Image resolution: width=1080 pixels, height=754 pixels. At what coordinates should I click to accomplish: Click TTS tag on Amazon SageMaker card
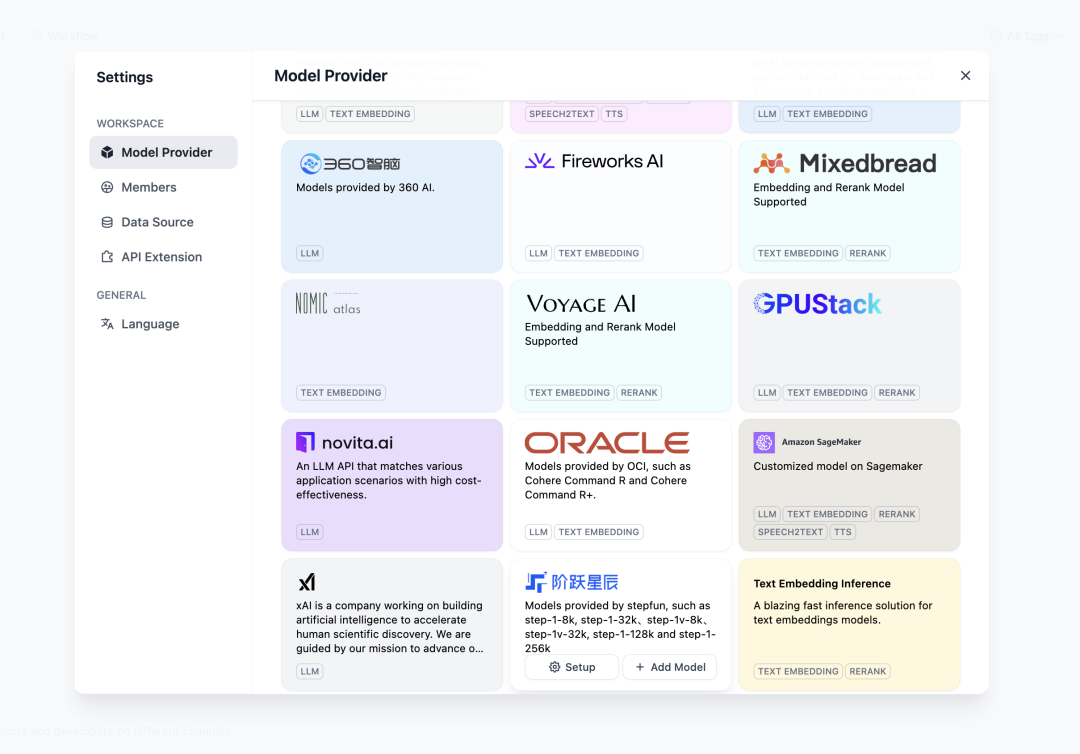(x=842, y=532)
